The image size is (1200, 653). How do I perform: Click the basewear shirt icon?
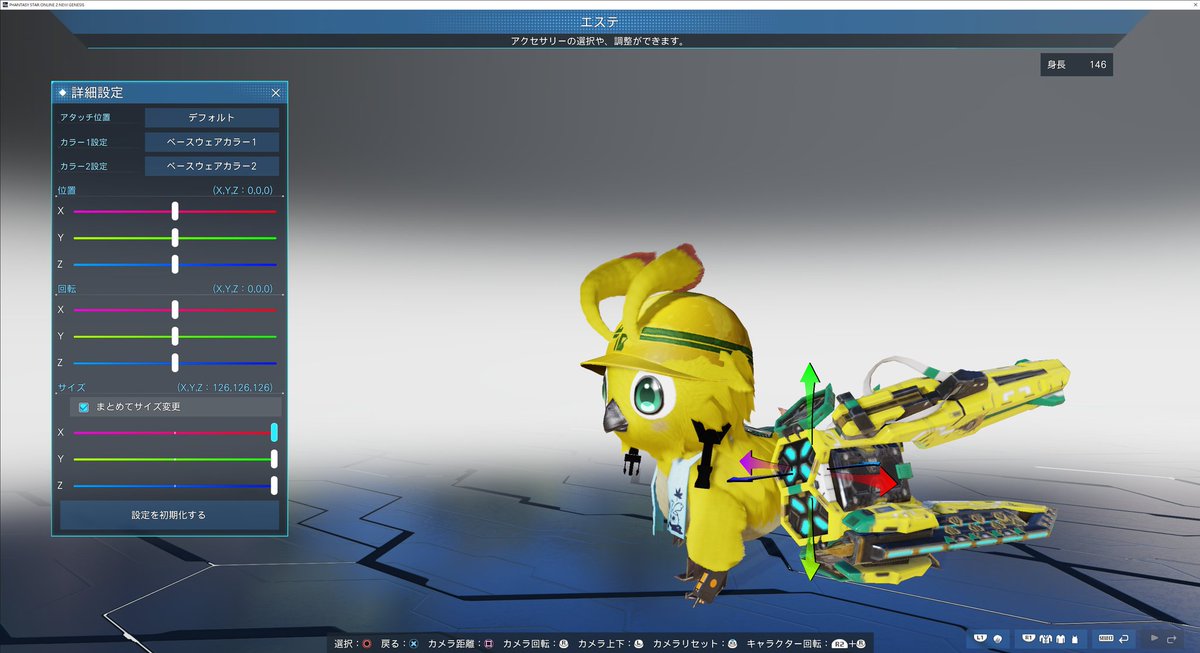tap(1059, 637)
